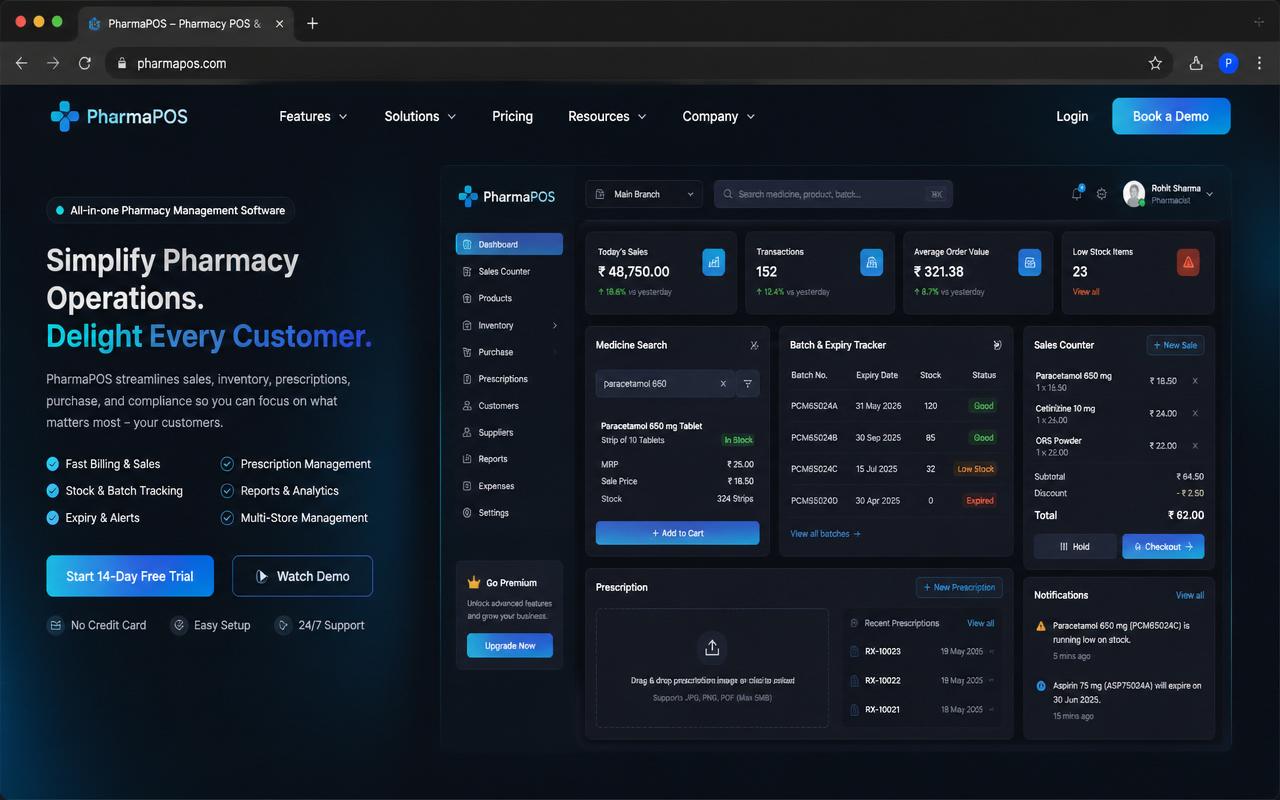The image size is (1280, 800).
Task: Click the Watch Demo button
Action: (x=302, y=576)
